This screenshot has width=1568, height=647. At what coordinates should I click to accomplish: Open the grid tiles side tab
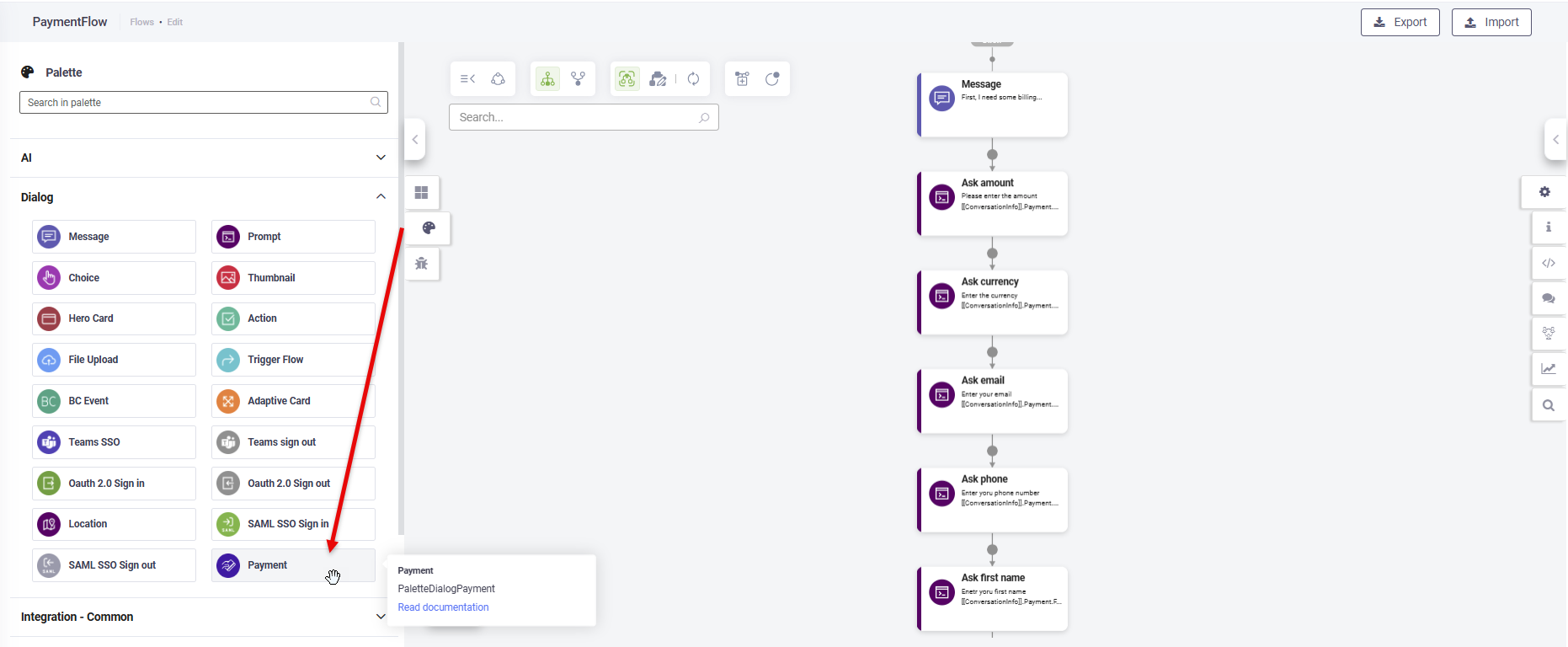point(422,193)
